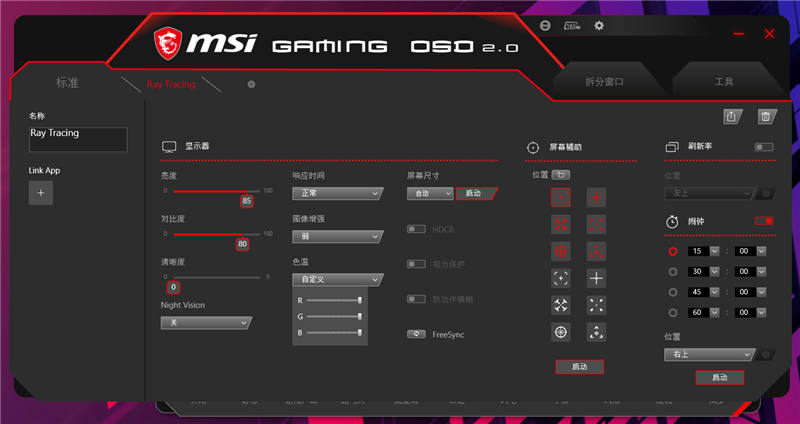Pick the white circular target crosshair

tap(561, 332)
